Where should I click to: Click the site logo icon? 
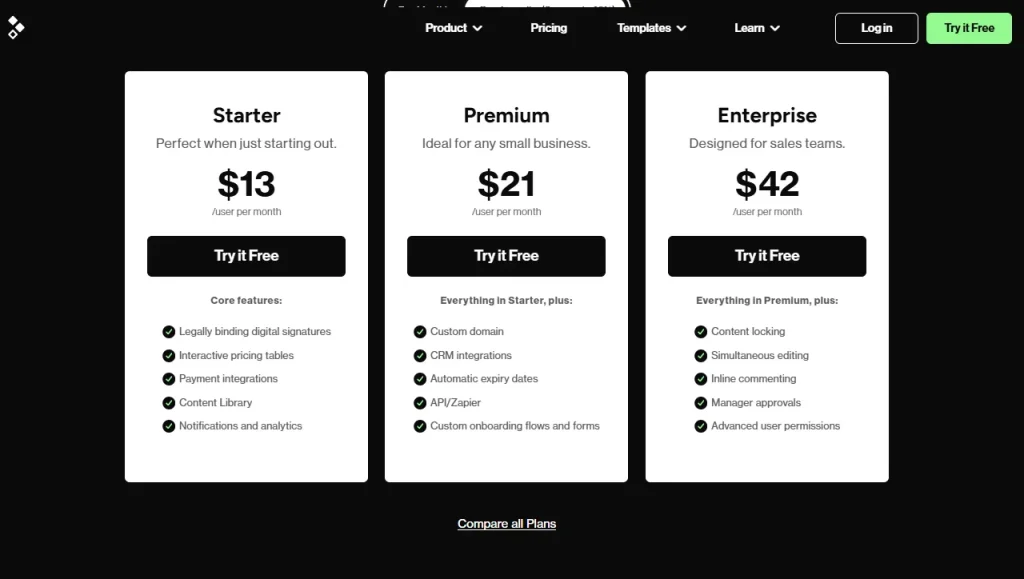click(x=15, y=27)
